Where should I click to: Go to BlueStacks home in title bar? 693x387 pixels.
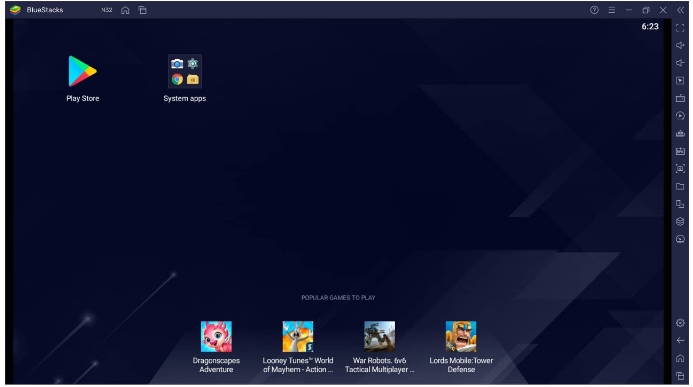coord(125,10)
